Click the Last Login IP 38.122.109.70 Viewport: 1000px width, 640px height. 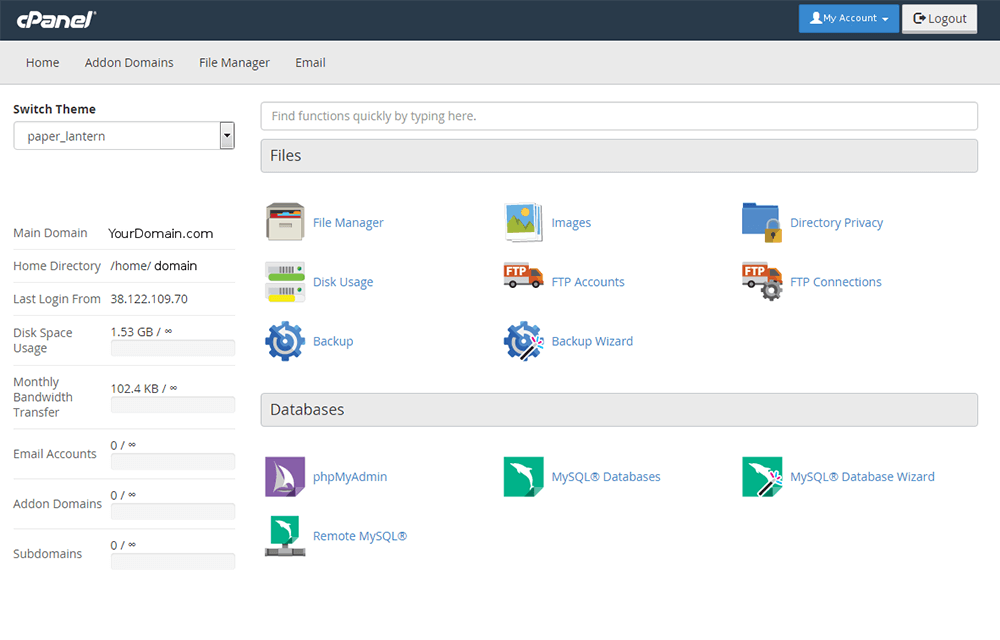pos(149,299)
